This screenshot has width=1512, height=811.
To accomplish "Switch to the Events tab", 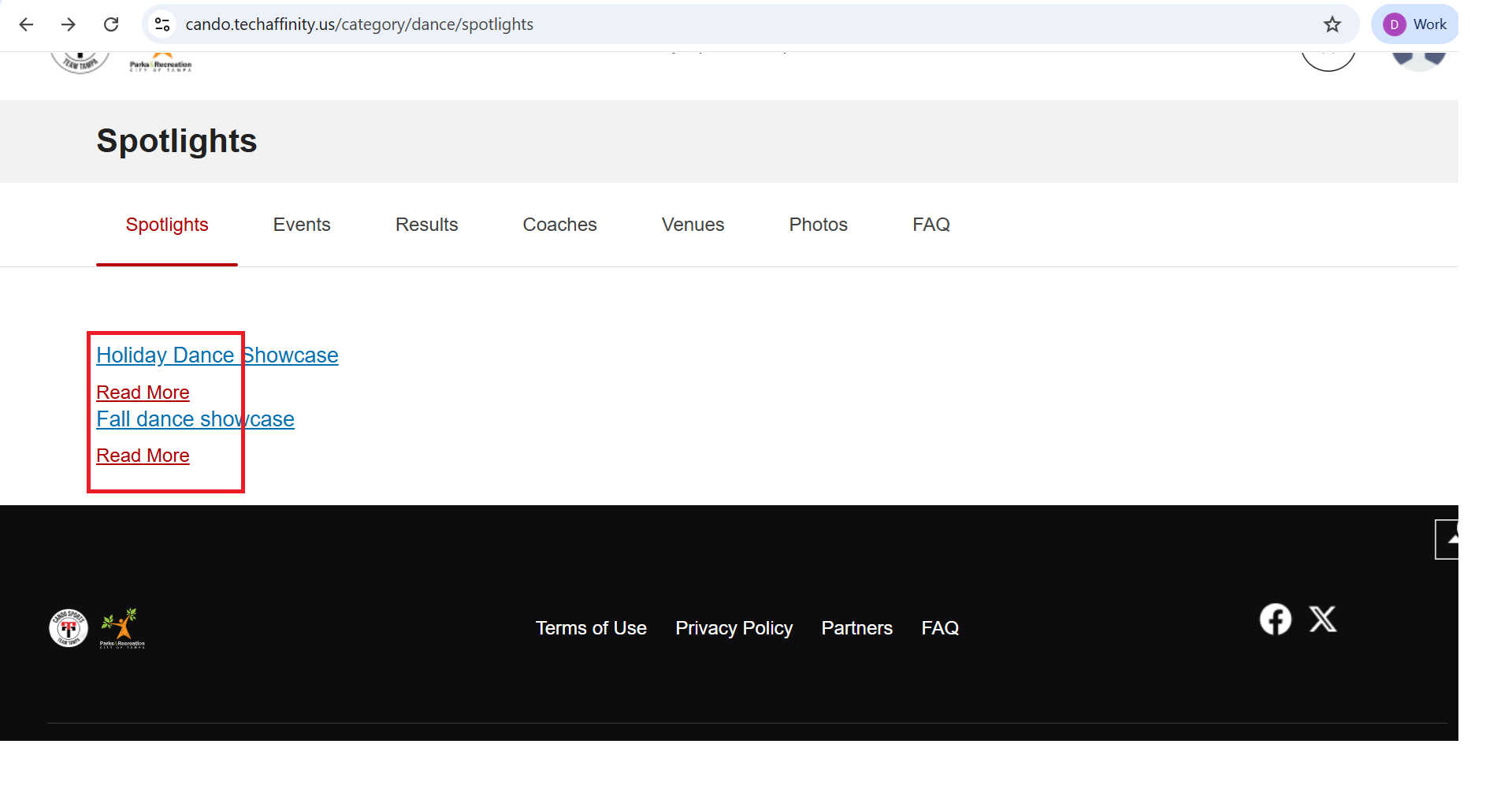I will click(302, 225).
